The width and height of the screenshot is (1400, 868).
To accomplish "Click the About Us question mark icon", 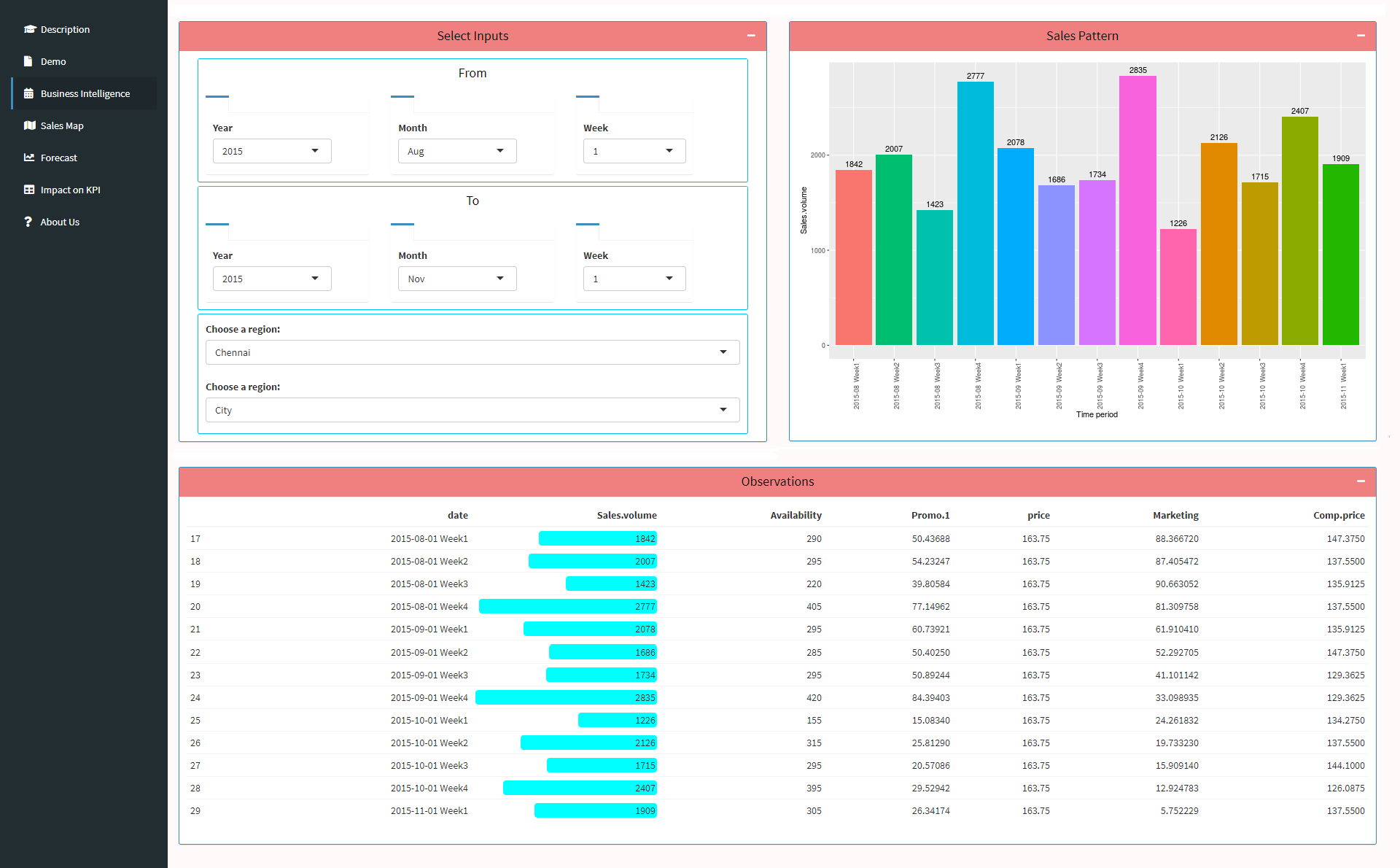I will [x=28, y=222].
